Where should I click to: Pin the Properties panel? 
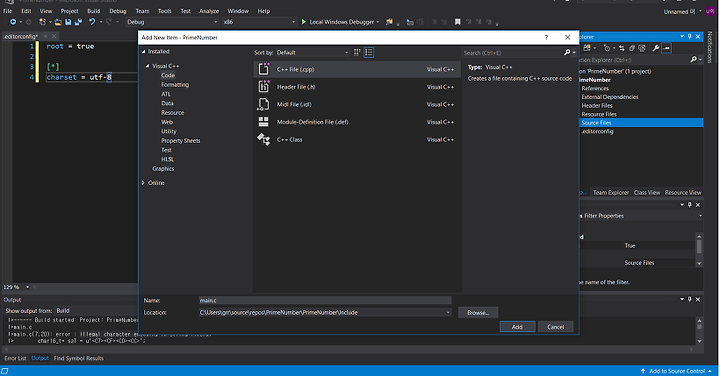(690, 205)
